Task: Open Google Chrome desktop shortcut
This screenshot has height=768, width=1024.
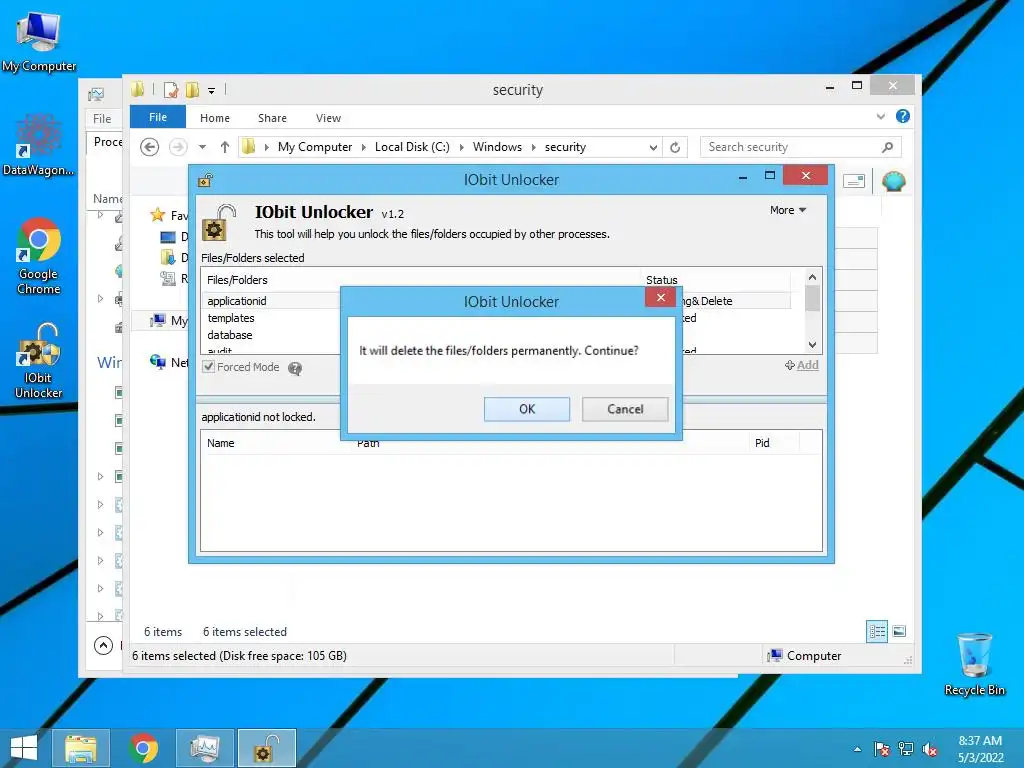Action: (x=39, y=255)
